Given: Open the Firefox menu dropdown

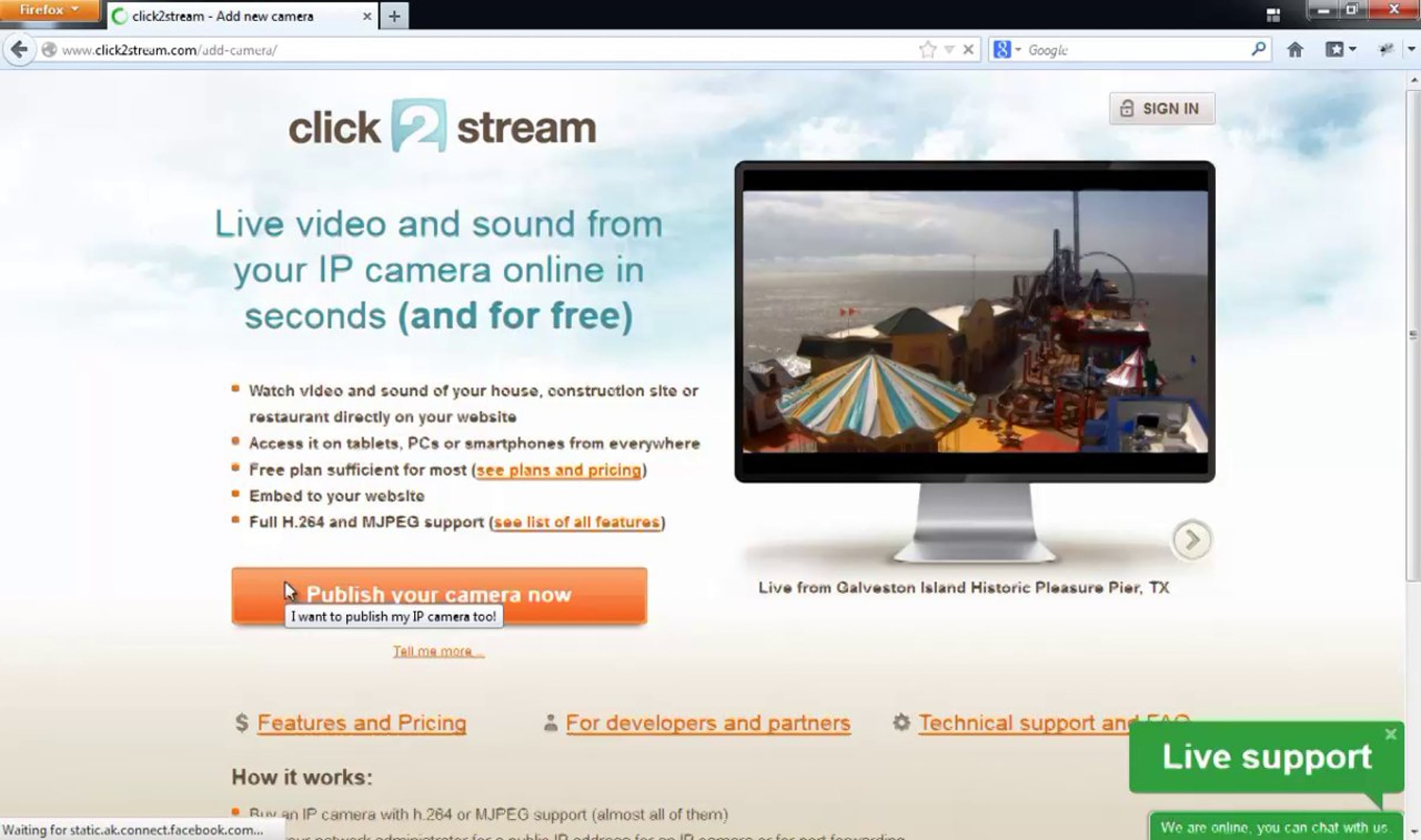Looking at the screenshot, I should (49, 10).
